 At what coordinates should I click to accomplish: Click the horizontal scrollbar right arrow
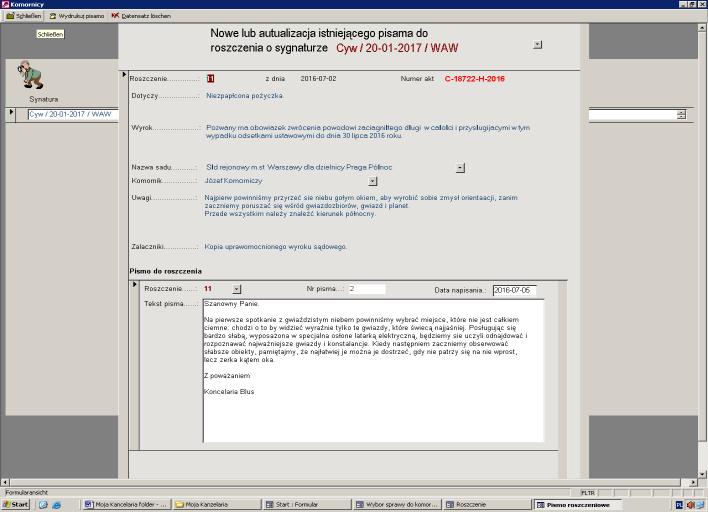click(x=694, y=483)
